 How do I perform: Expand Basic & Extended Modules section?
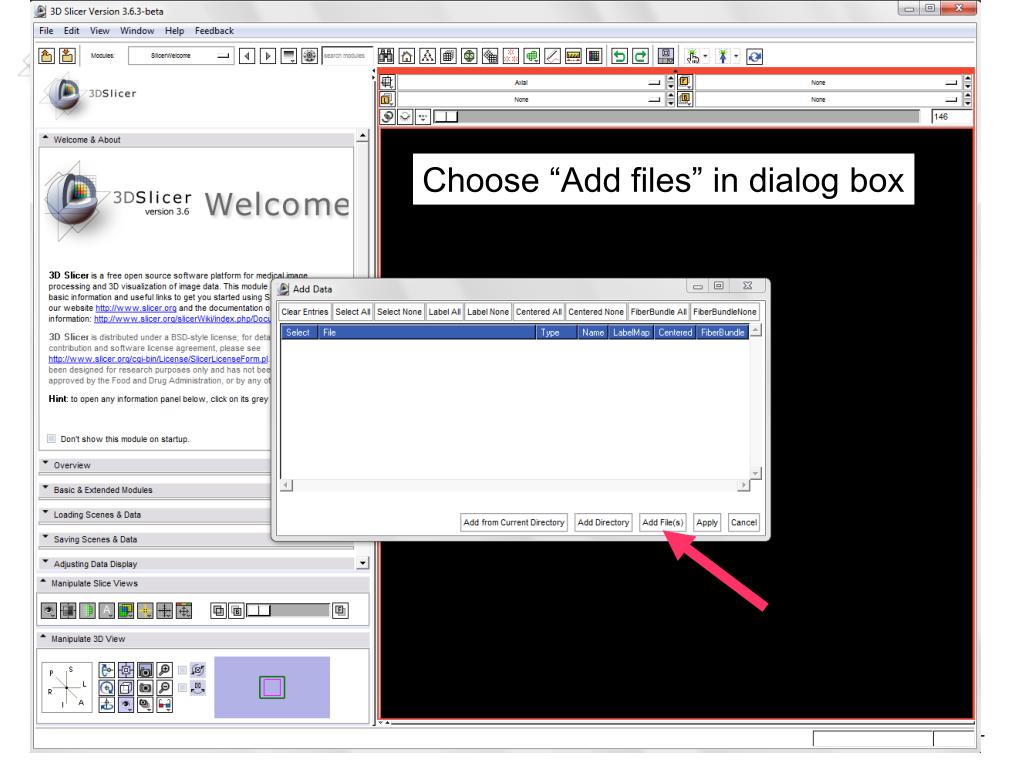(155, 490)
